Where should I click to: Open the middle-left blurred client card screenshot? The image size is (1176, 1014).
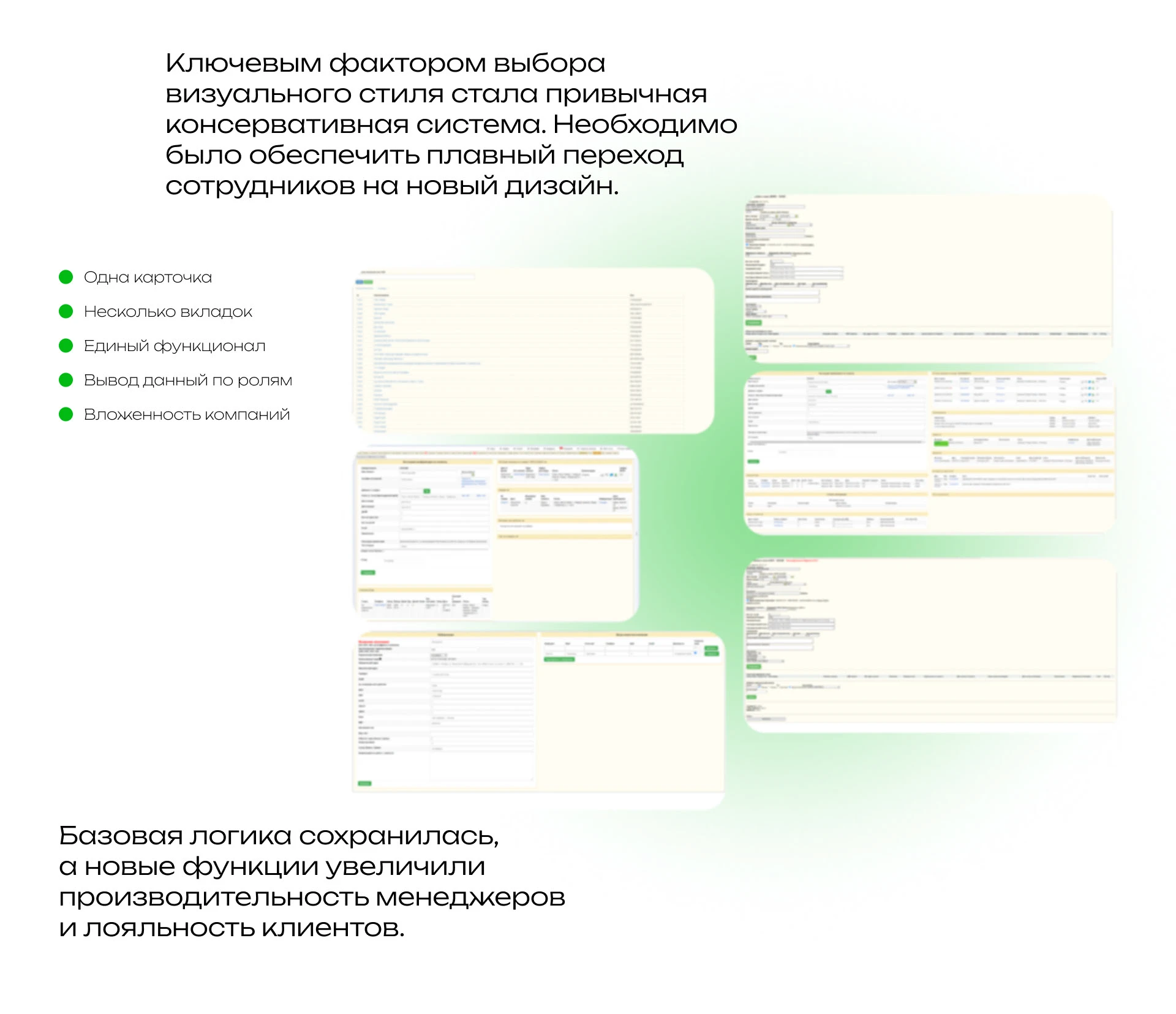[496, 533]
